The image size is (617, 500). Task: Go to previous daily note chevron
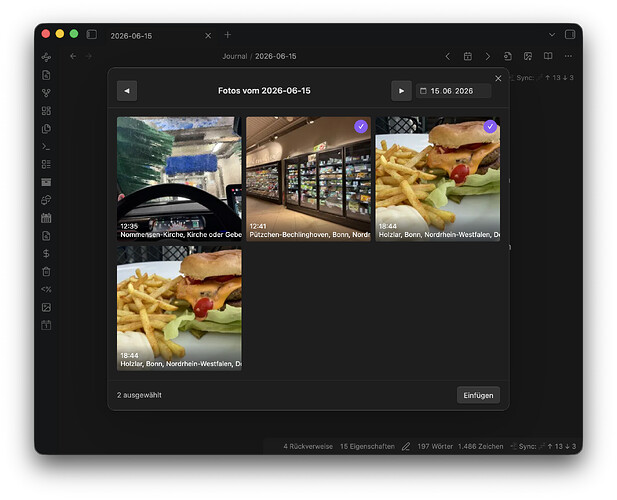pos(448,56)
